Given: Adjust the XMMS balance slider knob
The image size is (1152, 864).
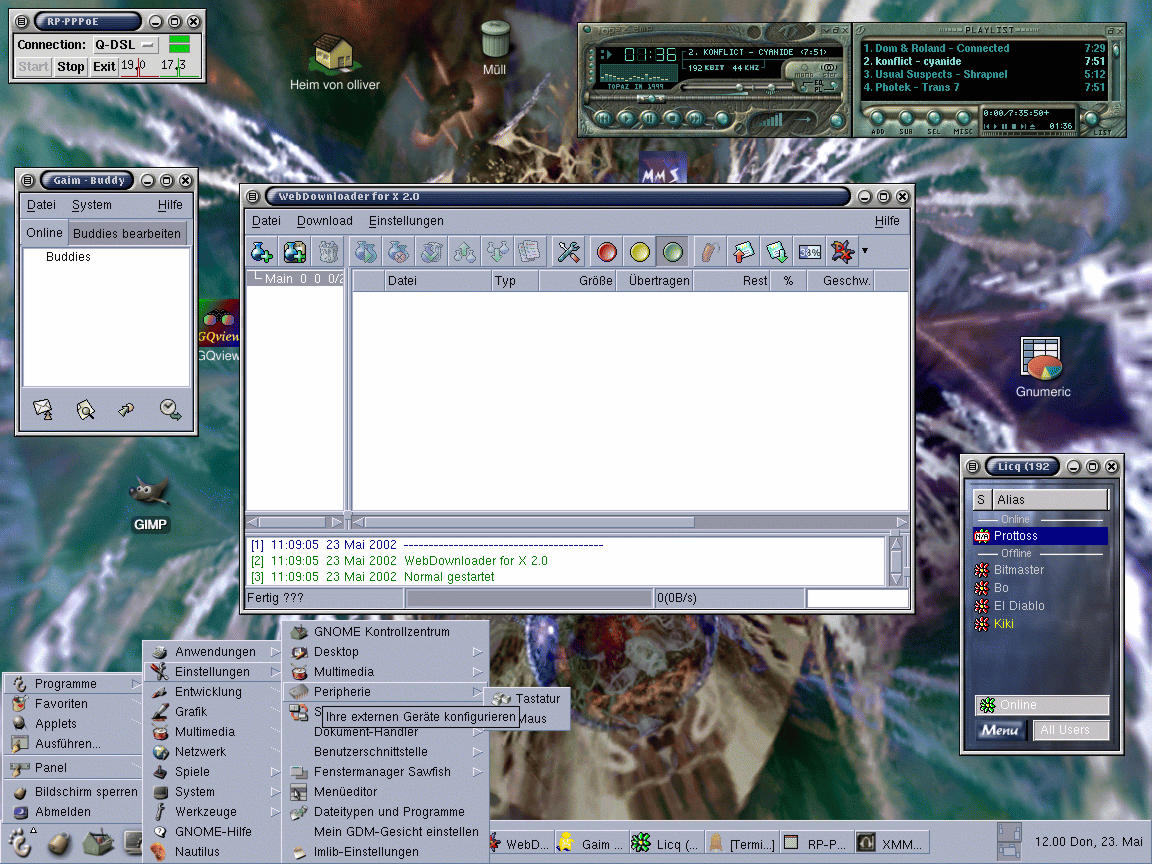Looking at the screenshot, I should (x=772, y=88).
